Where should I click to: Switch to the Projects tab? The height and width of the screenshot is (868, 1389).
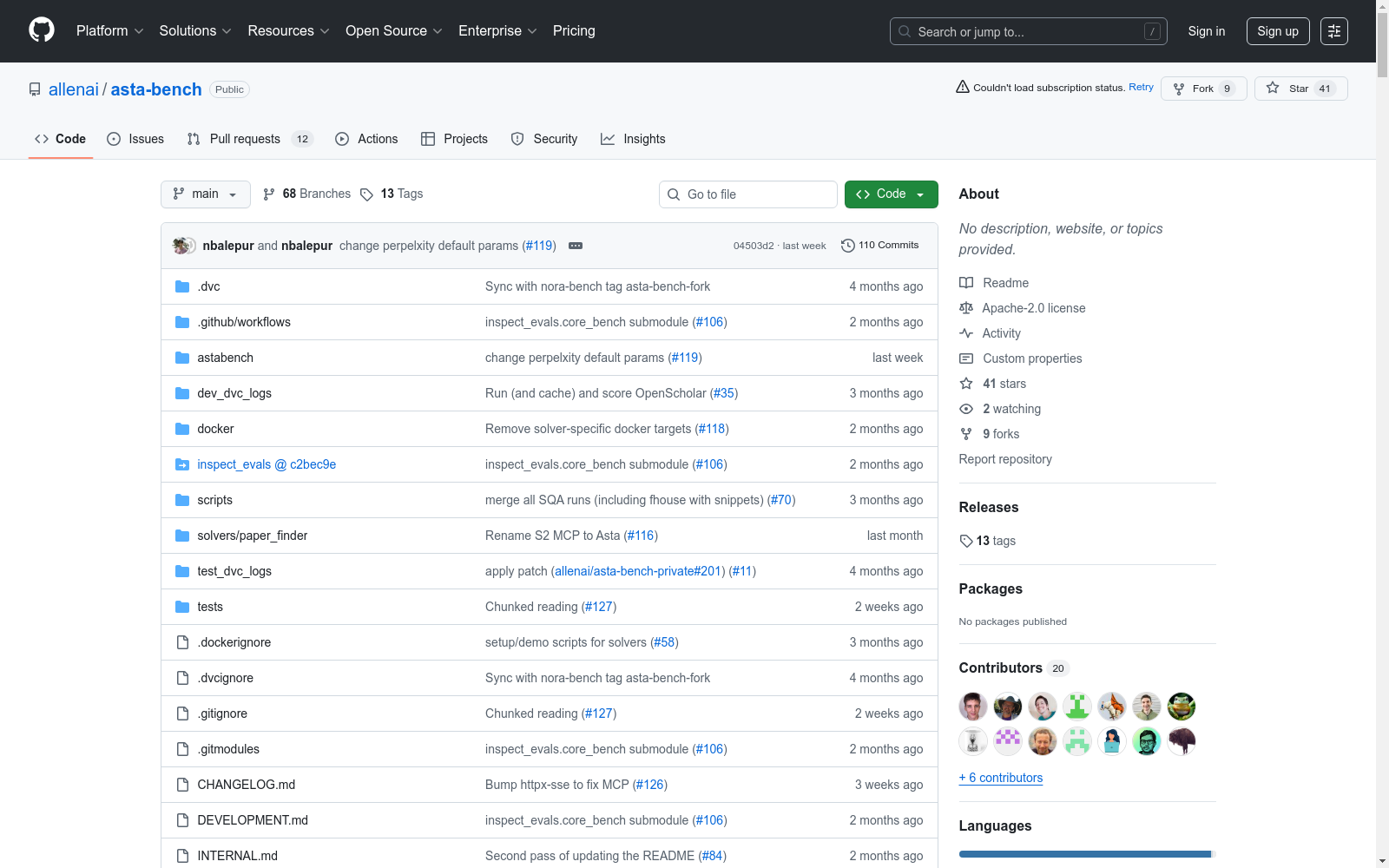tap(454, 139)
